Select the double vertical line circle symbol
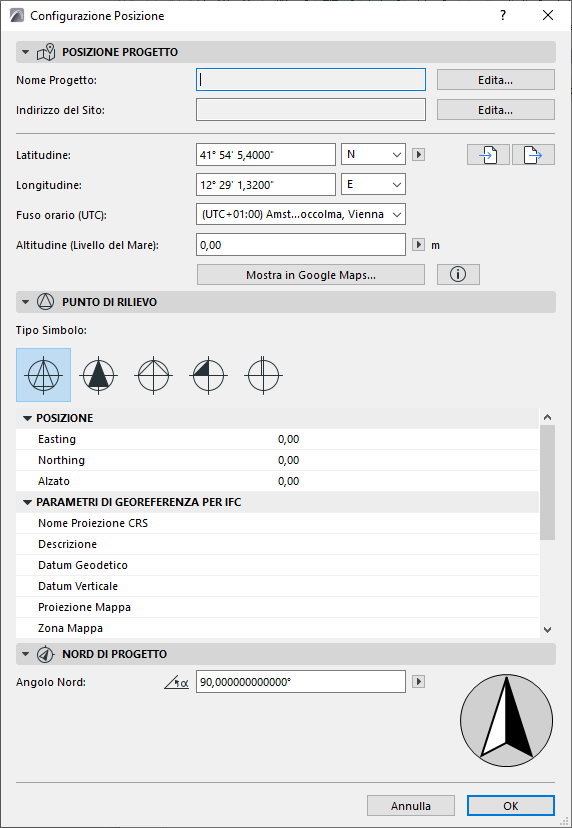 [x=263, y=375]
